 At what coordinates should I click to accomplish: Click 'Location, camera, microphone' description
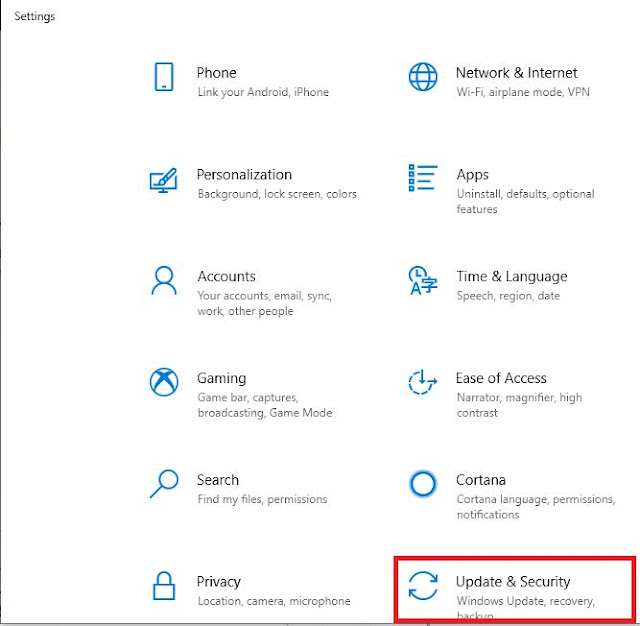(x=274, y=601)
